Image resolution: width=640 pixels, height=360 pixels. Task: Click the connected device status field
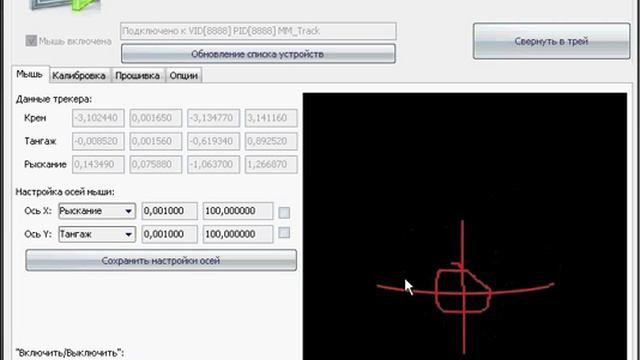click(x=258, y=31)
